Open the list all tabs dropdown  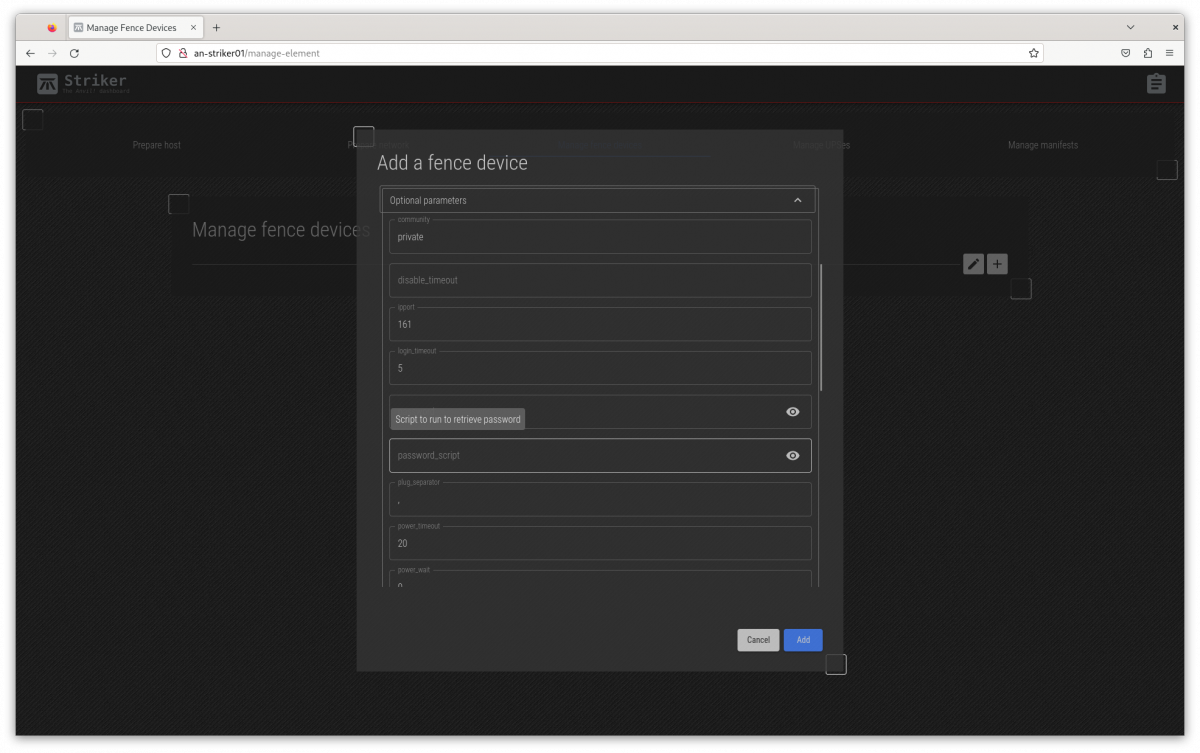tap(1130, 27)
